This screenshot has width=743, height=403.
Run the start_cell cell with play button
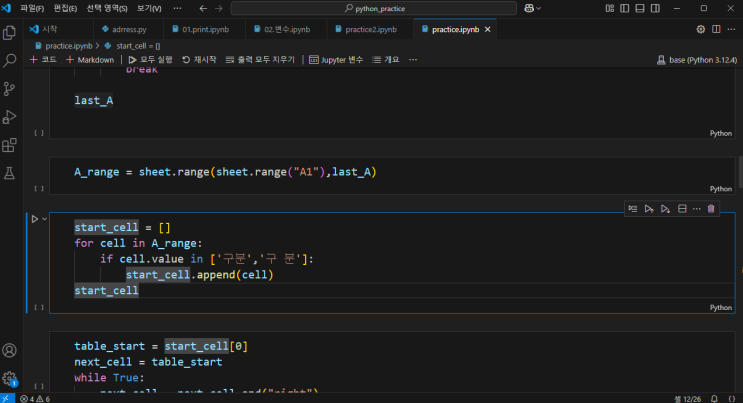click(34, 218)
